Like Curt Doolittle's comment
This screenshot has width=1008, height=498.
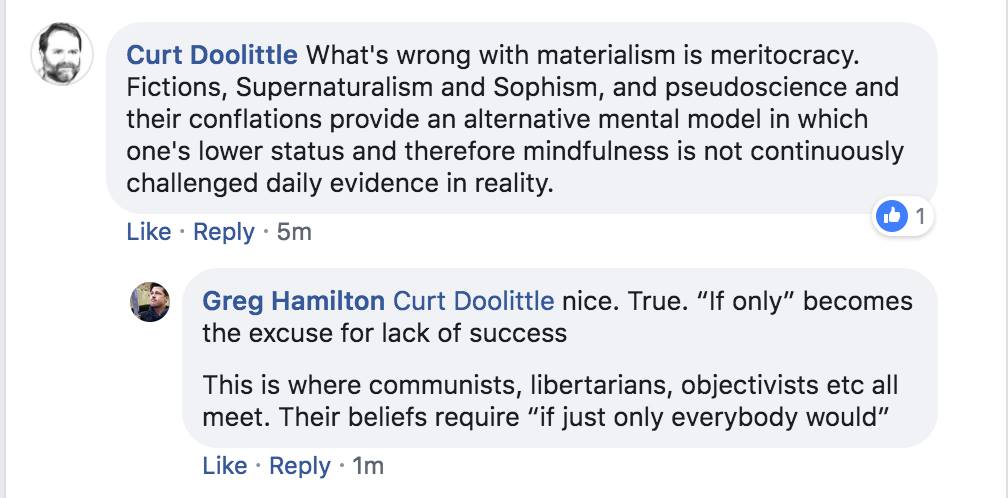tap(149, 232)
